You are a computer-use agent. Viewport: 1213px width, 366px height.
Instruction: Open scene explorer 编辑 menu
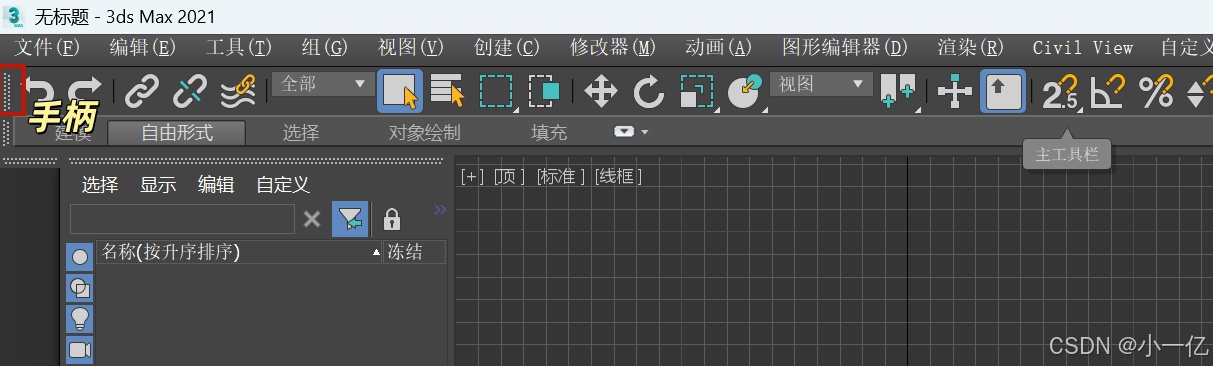click(x=216, y=185)
